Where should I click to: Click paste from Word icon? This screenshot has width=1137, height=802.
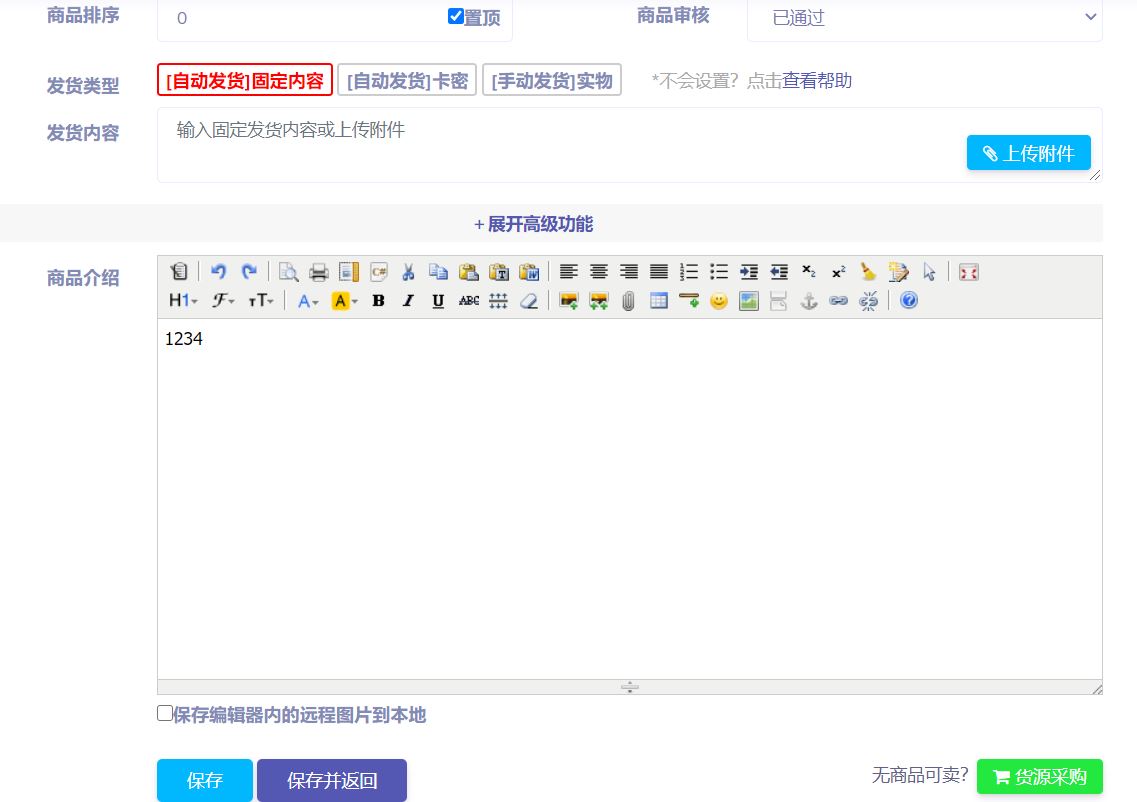[x=529, y=272]
